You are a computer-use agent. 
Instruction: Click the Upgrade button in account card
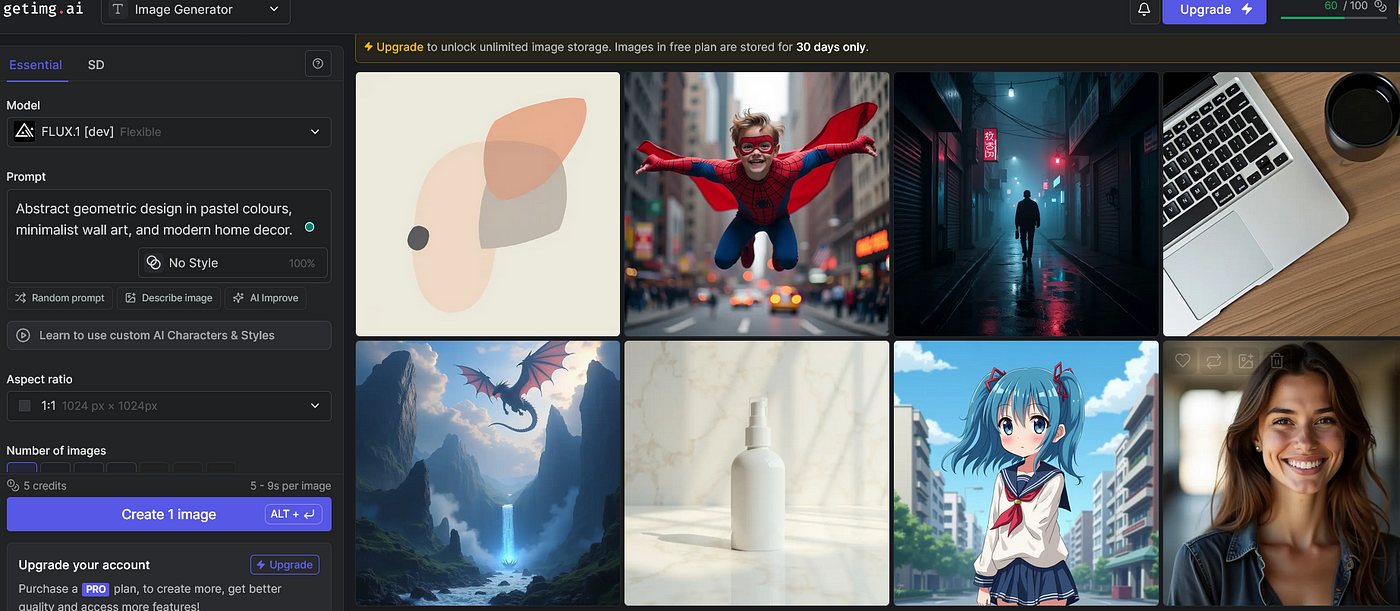point(285,565)
